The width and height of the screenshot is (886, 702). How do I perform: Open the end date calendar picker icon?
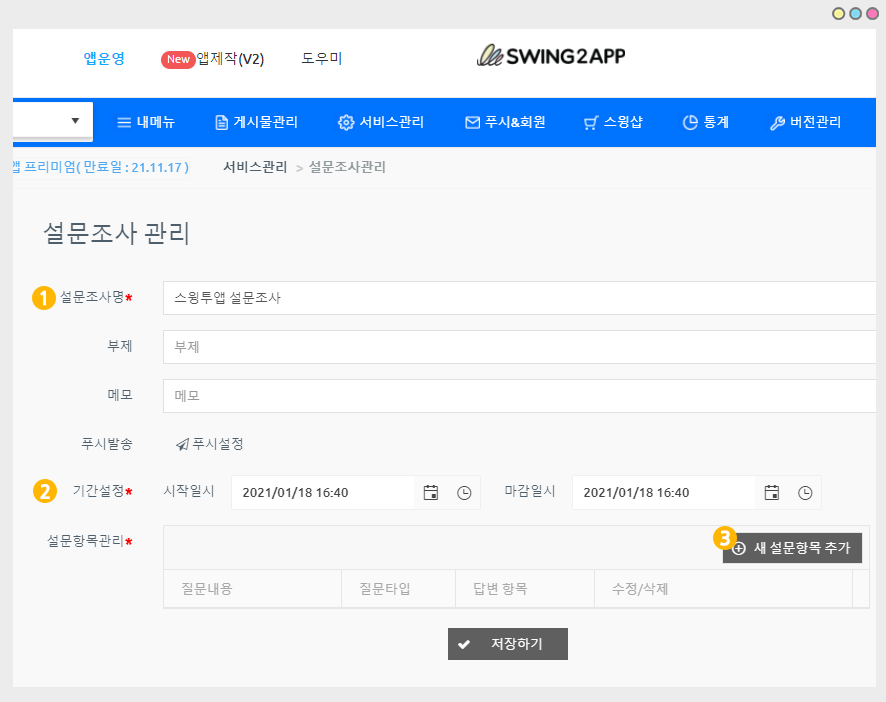click(772, 493)
